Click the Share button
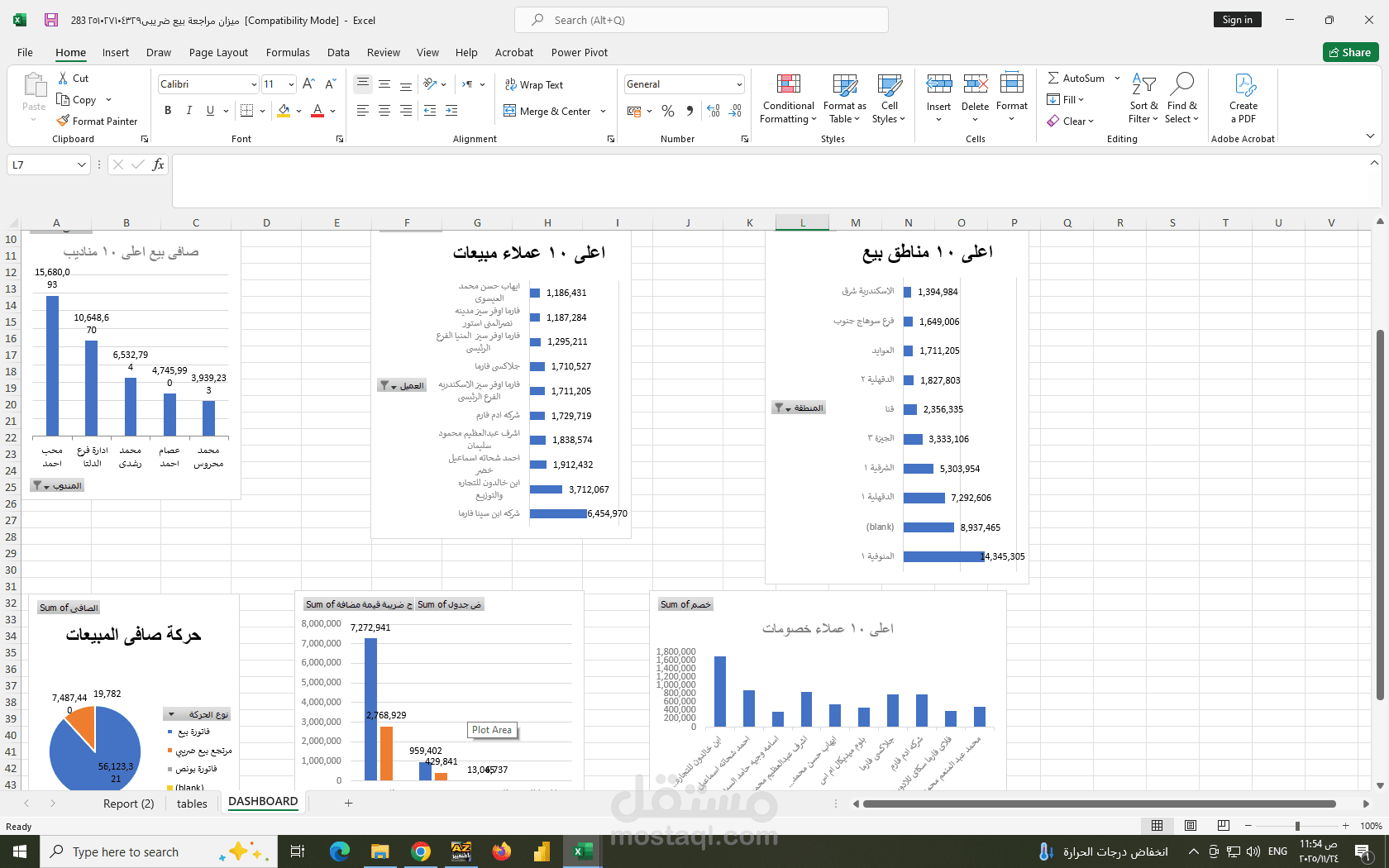The height and width of the screenshot is (868, 1389). coord(1350,52)
